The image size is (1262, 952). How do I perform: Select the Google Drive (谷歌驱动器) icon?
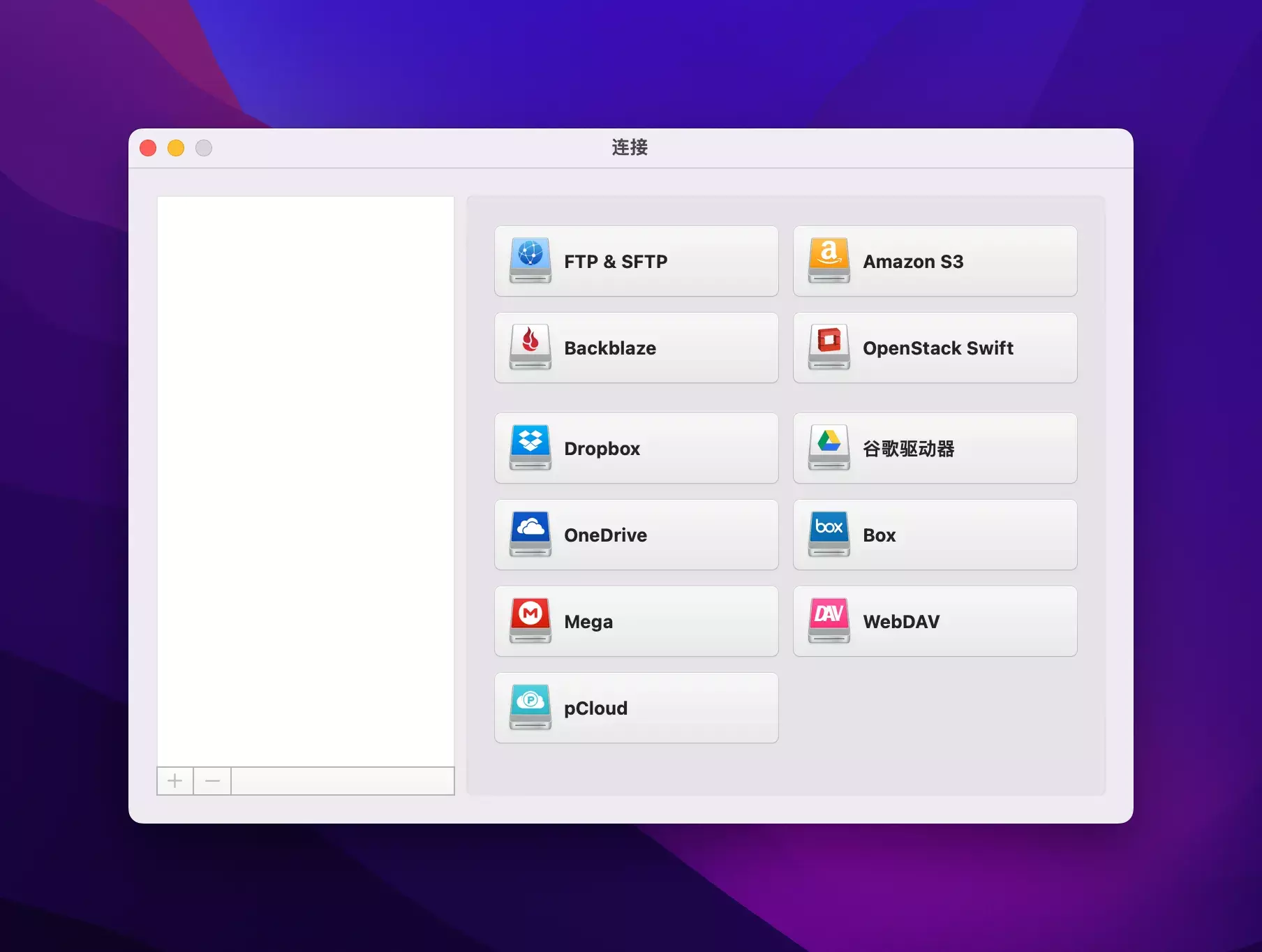(829, 447)
